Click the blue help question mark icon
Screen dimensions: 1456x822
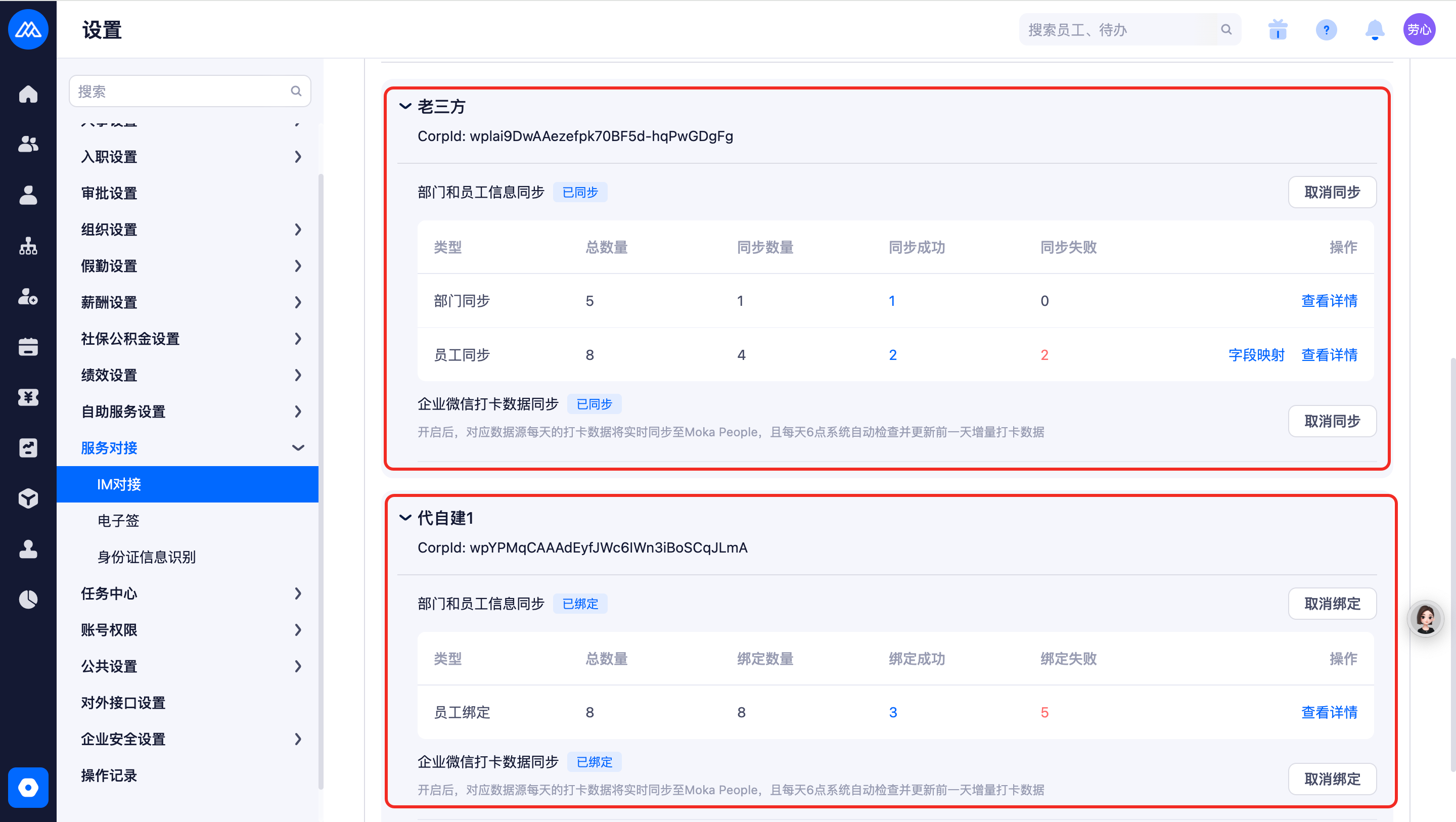[1326, 30]
